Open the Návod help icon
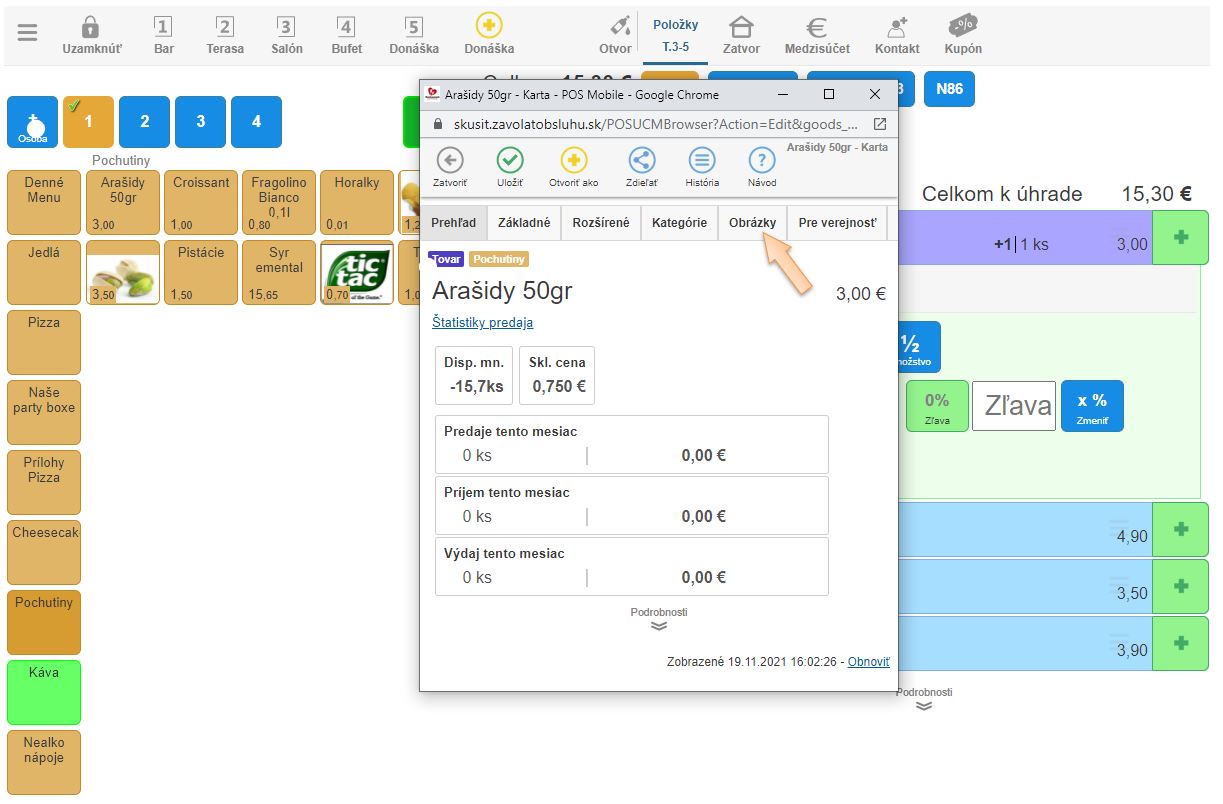 pos(762,160)
